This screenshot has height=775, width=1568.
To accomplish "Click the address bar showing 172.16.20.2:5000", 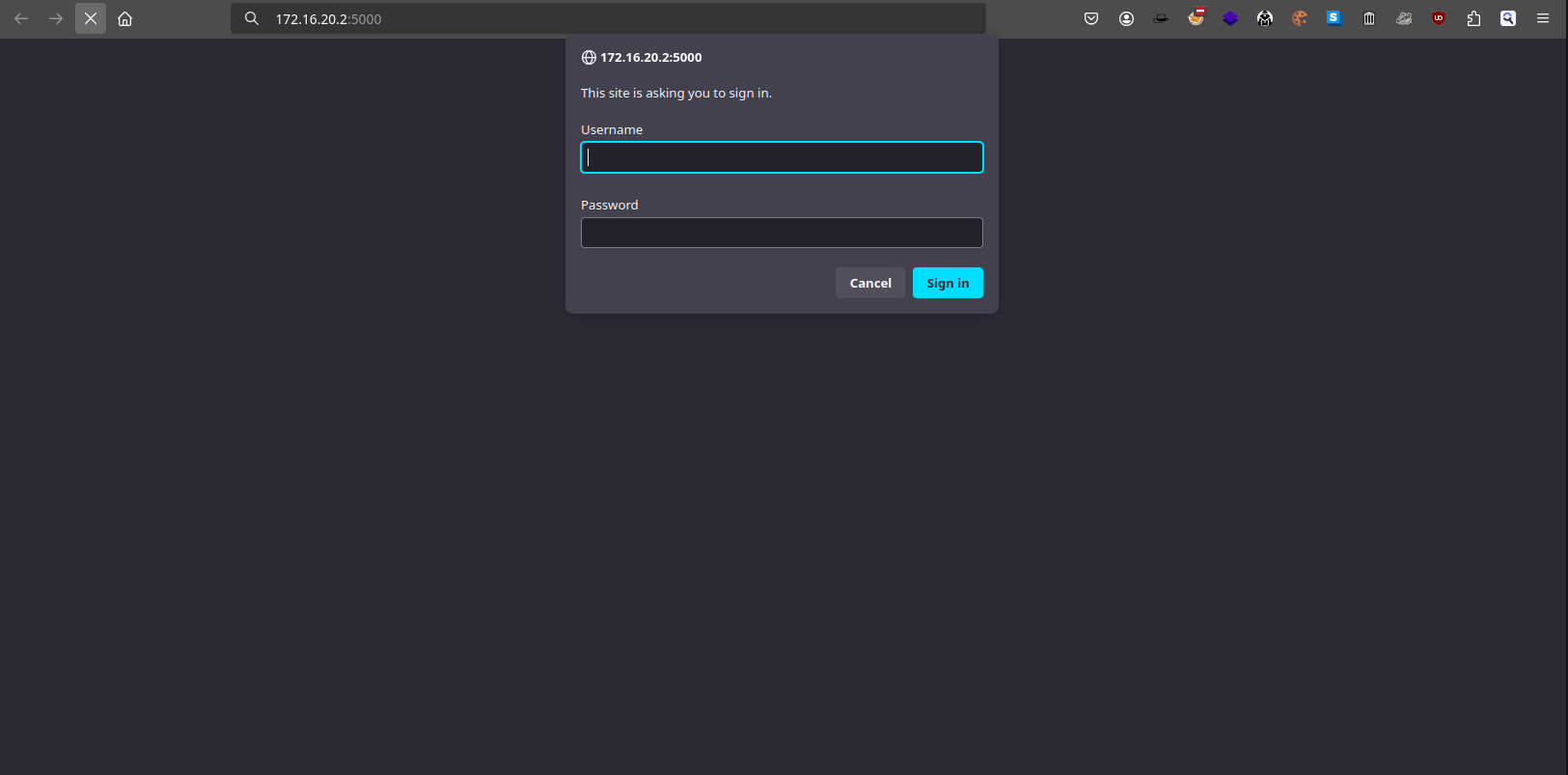I will point(618,18).
